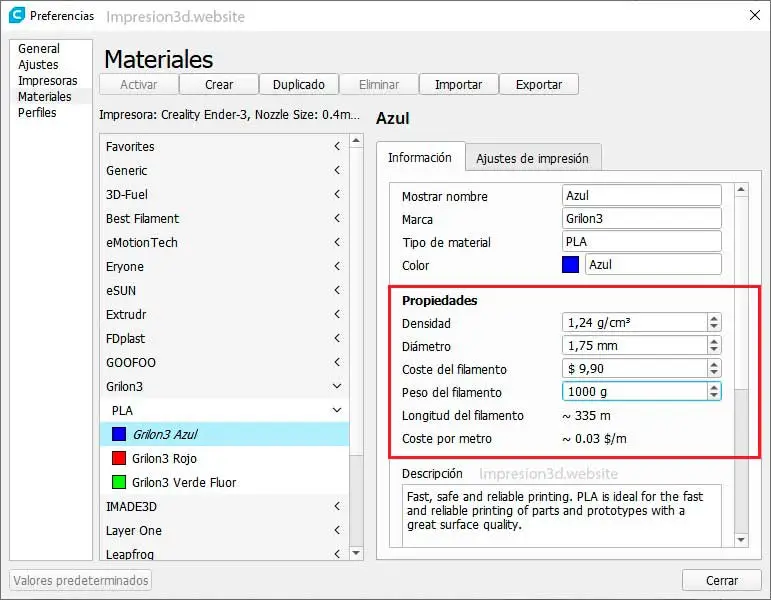771x600 pixels.
Task: Expand the GOOFOO brand group
Action: point(337,362)
